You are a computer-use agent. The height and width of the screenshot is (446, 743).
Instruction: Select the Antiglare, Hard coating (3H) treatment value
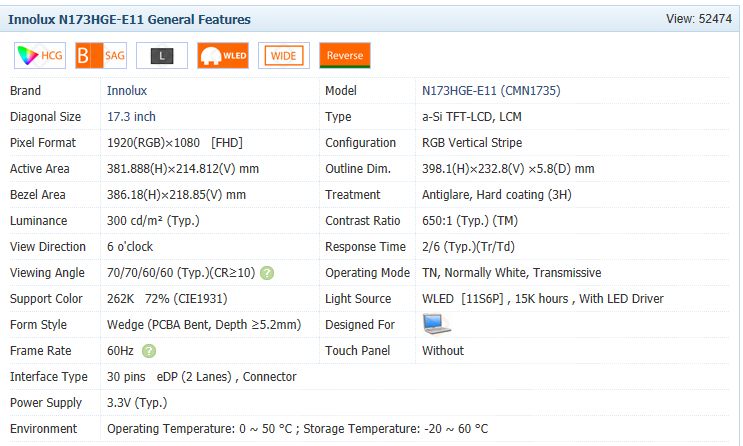(x=497, y=195)
